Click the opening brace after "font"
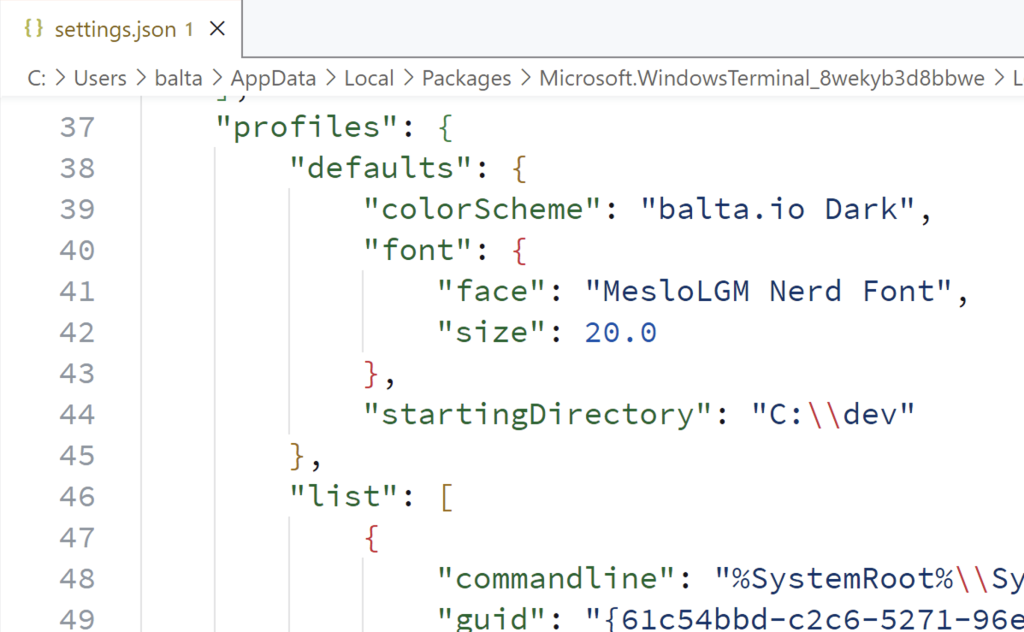This screenshot has width=1024, height=632. tap(519, 251)
